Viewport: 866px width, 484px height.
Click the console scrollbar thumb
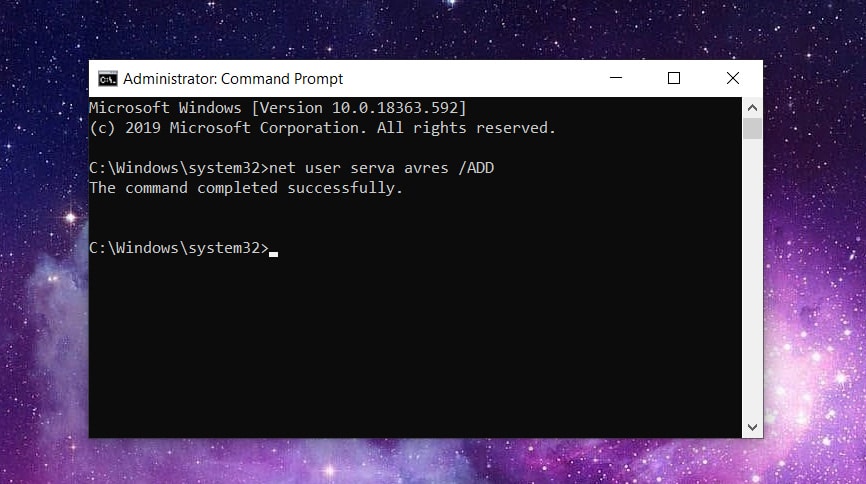click(x=752, y=129)
